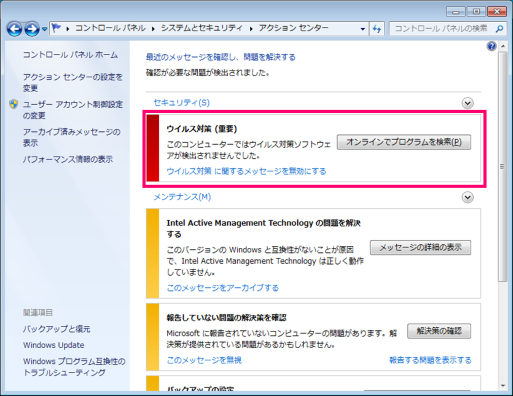Go back with the blue back arrow
The width and height of the screenshot is (513, 396).
pos(15,29)
